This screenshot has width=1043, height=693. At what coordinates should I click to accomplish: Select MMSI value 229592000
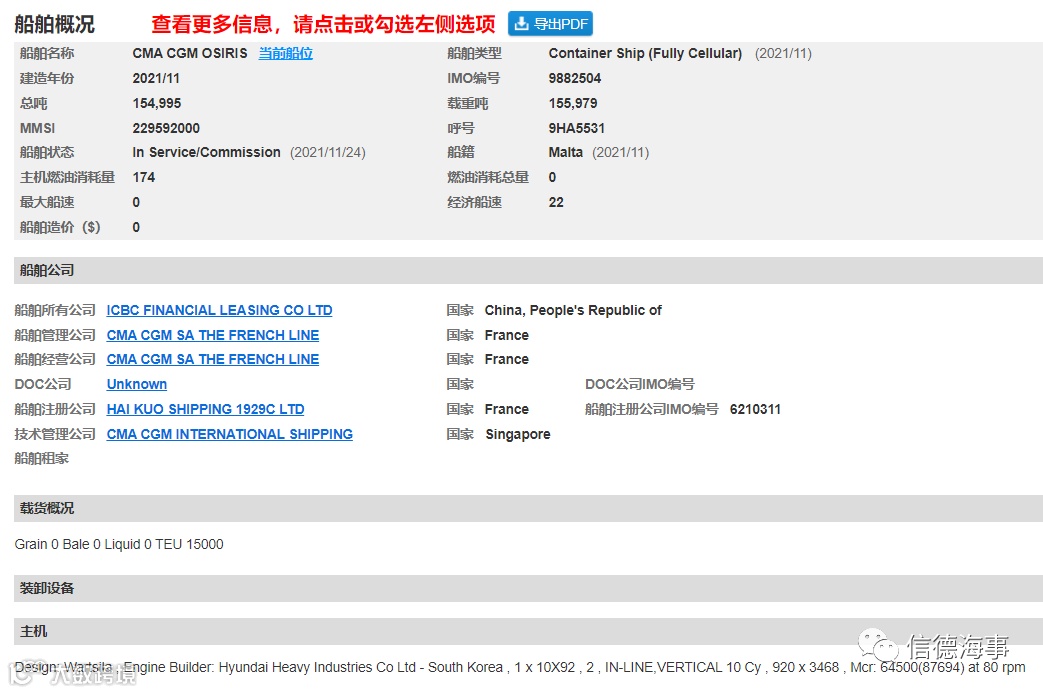click(x=166, y=128)
